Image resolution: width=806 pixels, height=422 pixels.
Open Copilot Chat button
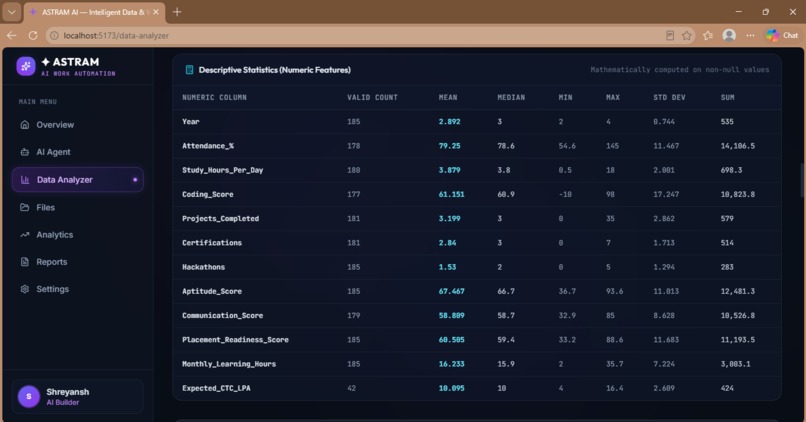(x=782, y=35)
